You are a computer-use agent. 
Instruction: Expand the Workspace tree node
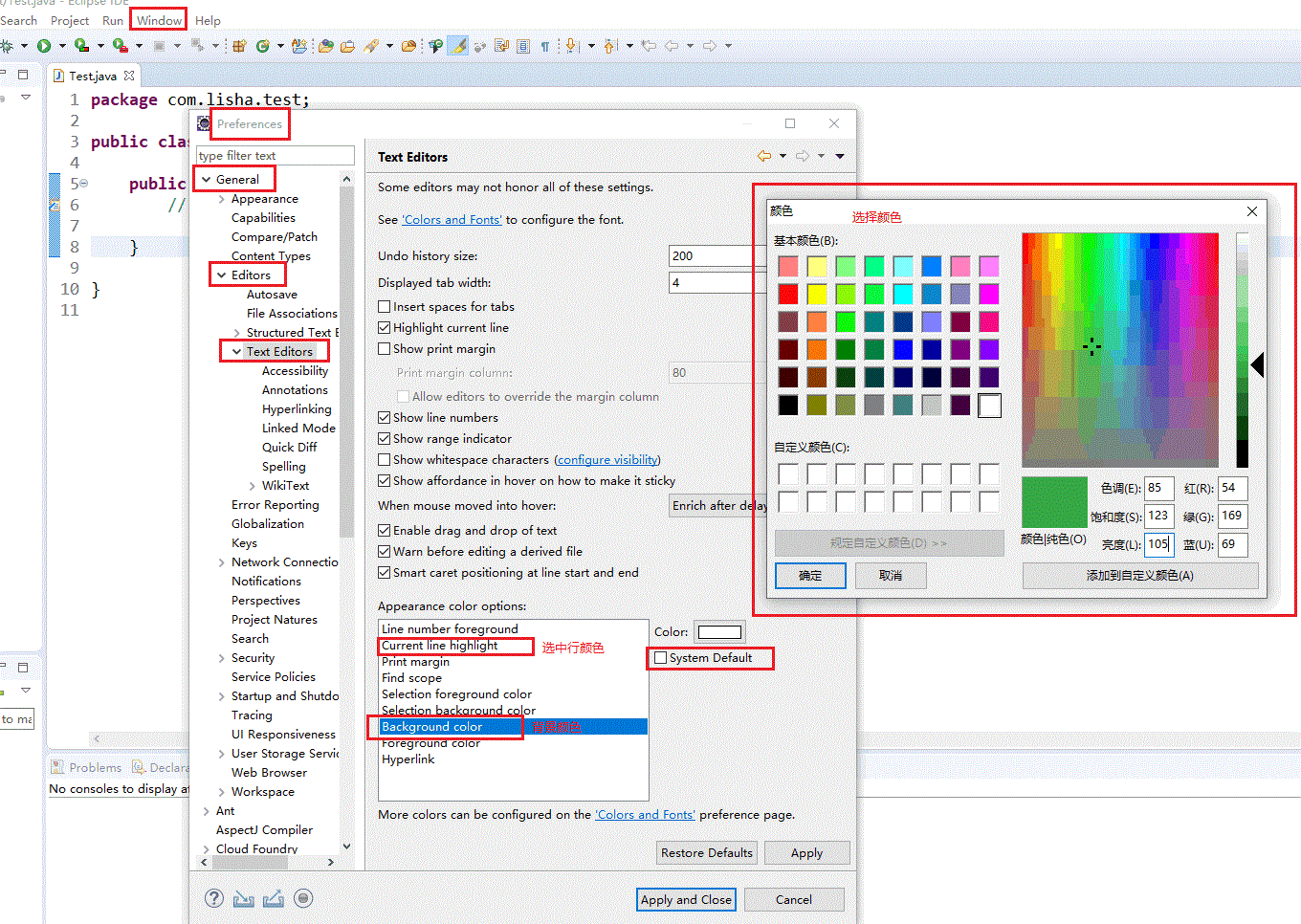(x=222, y=792)
